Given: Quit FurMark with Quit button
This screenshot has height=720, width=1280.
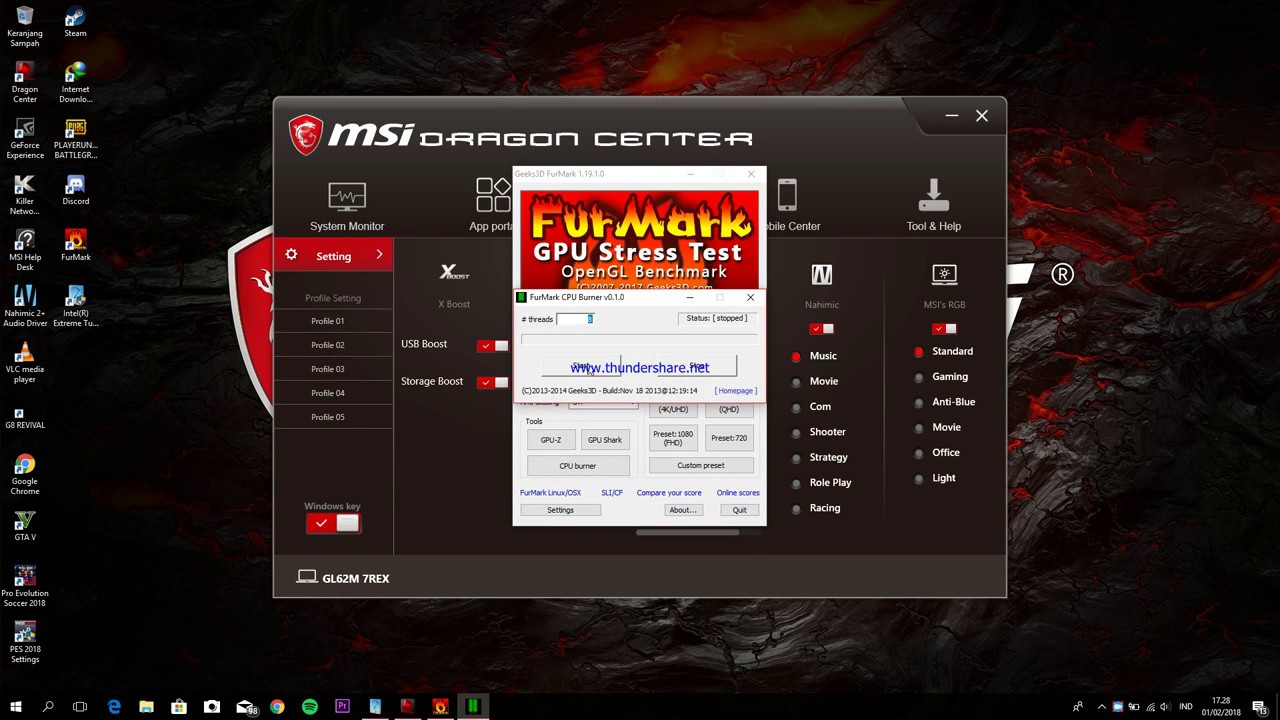Looking at the screenshot, I should (x=739, y=510).
